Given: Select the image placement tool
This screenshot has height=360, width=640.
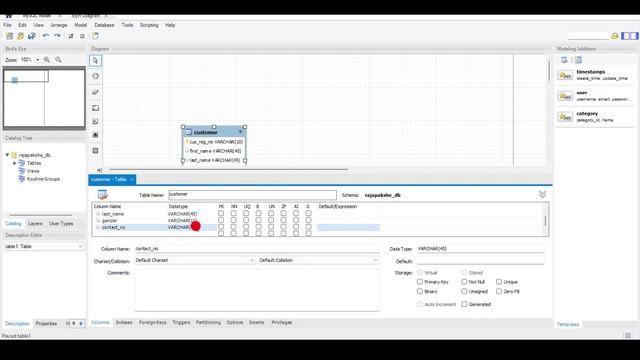Looking at the screenshot, I should (x=96, y=135).
